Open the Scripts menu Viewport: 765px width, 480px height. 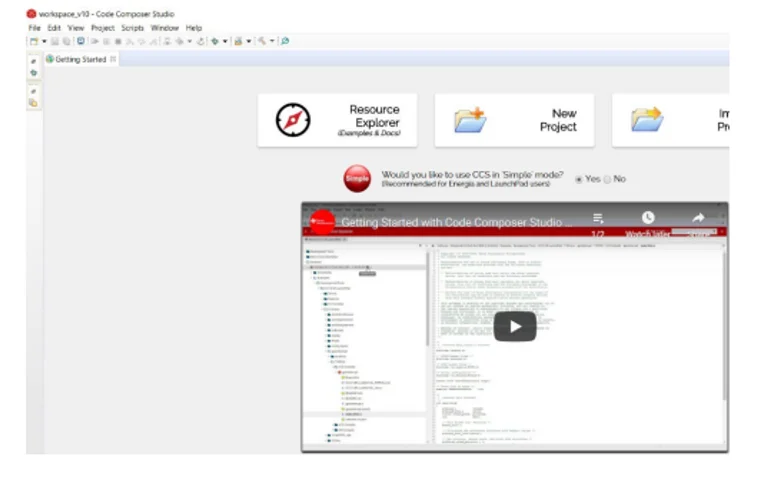(132, 28)
